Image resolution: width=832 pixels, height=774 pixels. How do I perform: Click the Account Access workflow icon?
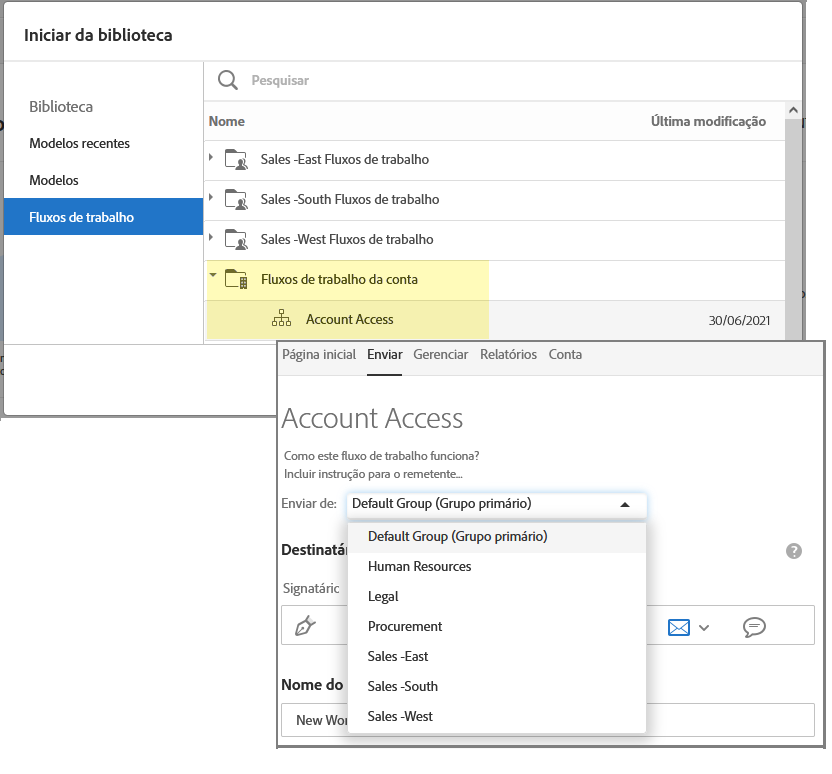(281, 319)
